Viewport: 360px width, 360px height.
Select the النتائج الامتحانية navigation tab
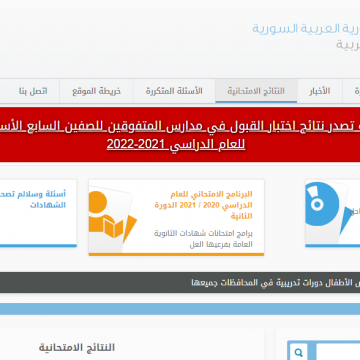(x=256, y=91)
